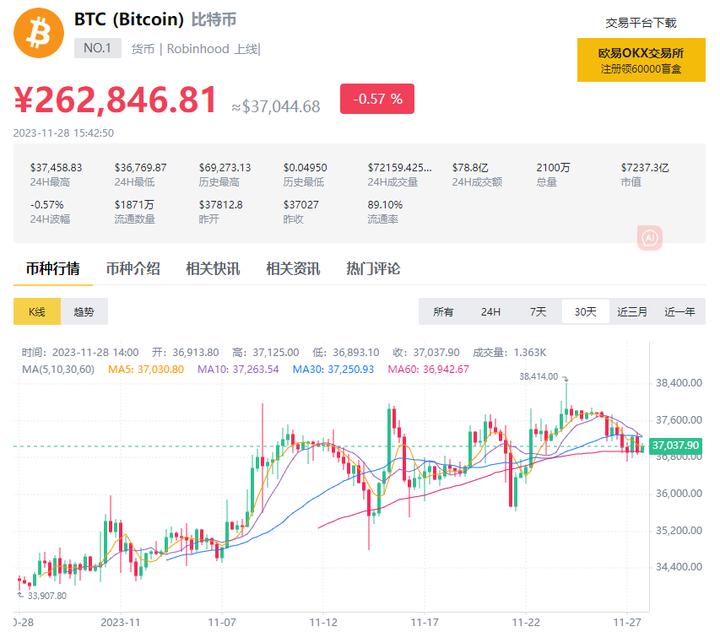
Task: Click the 2023-11-28 15:42:50 timestamp
Action: coord(63,133)
